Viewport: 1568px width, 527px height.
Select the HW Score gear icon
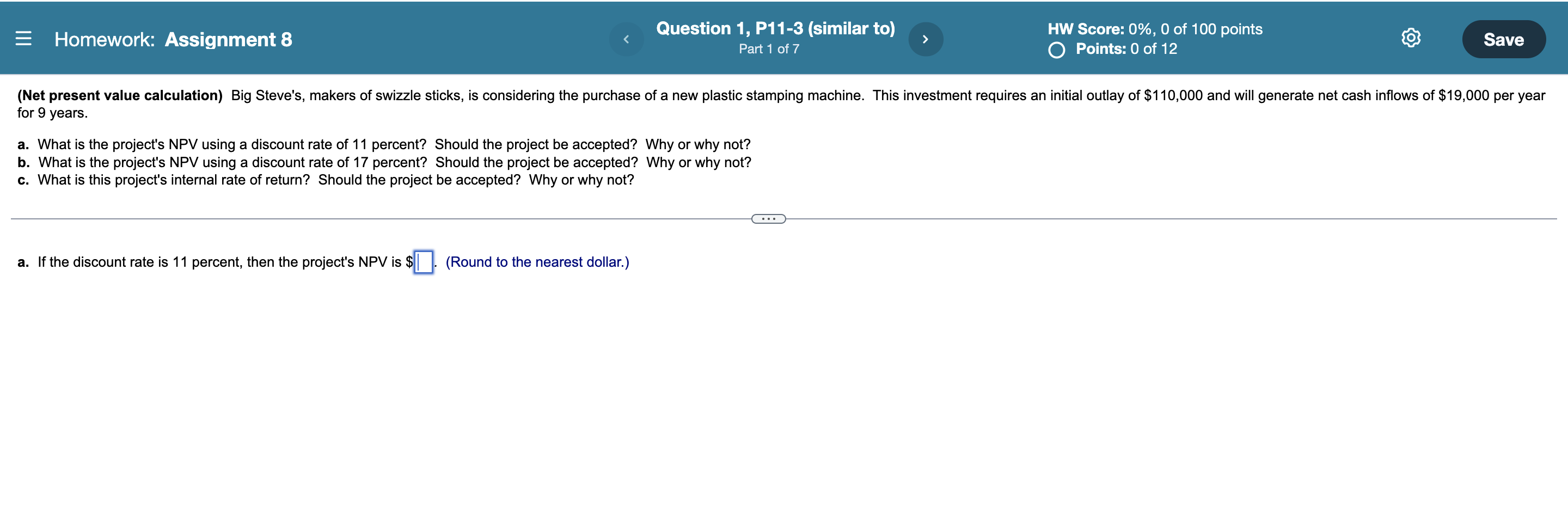pos(1411,37)
